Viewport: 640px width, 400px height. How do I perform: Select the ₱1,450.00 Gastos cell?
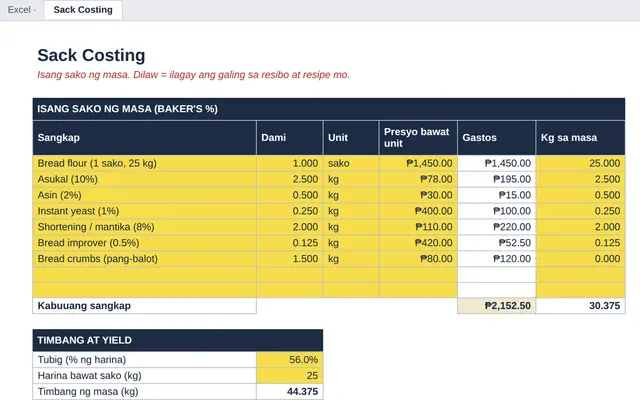coord(496,163)
